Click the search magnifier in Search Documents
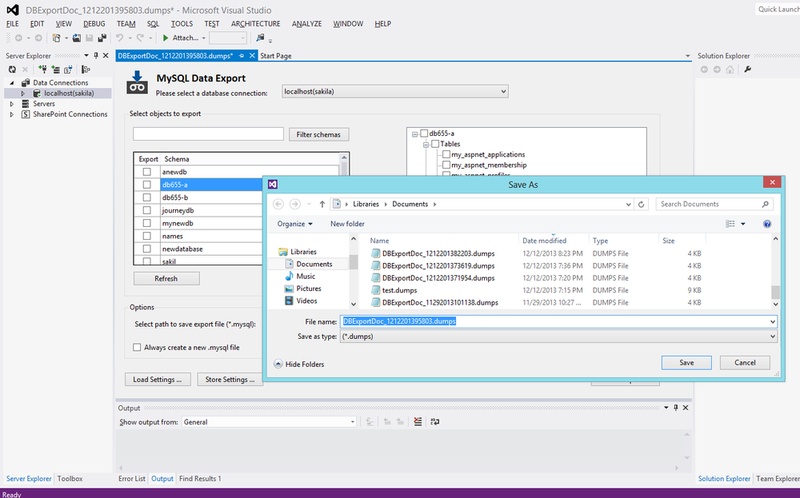 click(x=765, y=204)
